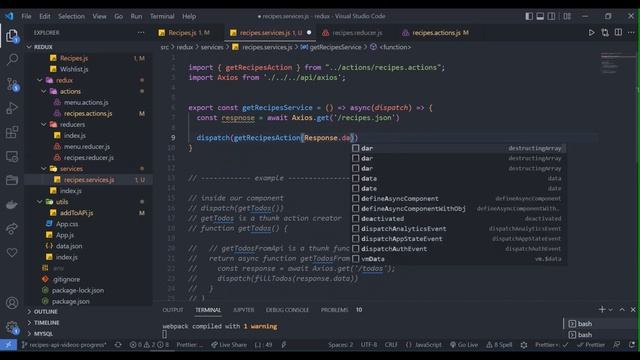Screen dimensions: 640x360
Task: Open the Explorer view in activity bar
Action: [12, 36]
